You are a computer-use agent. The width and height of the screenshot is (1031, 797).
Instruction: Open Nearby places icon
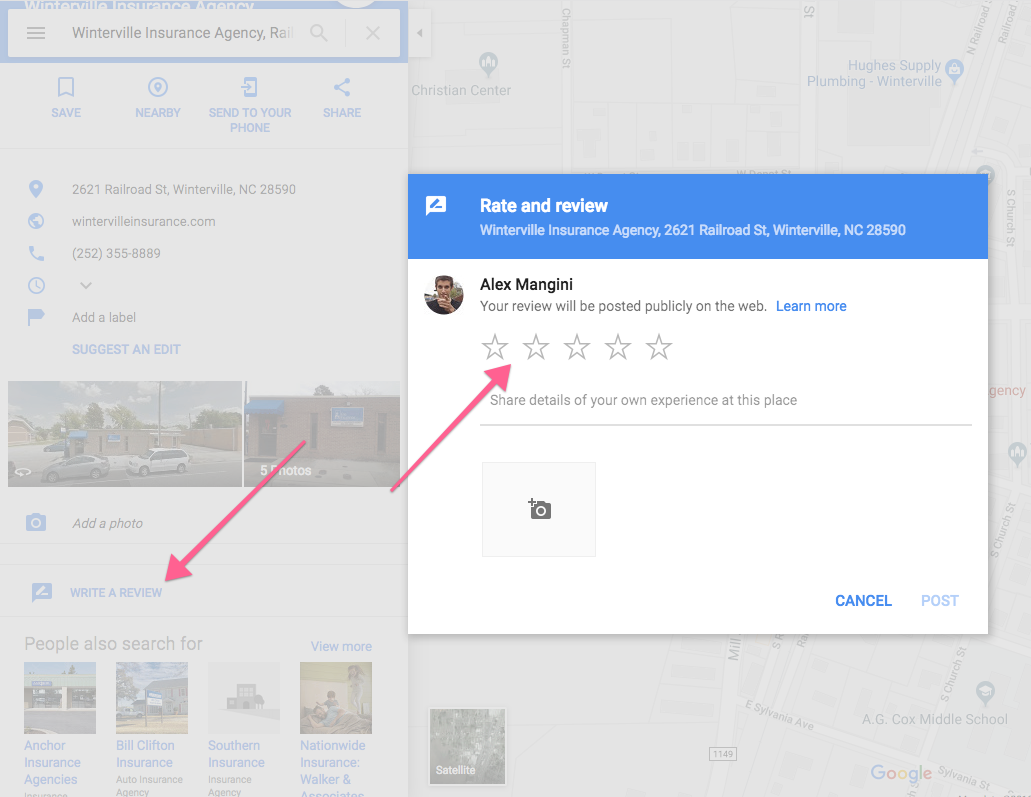(158, 87)
